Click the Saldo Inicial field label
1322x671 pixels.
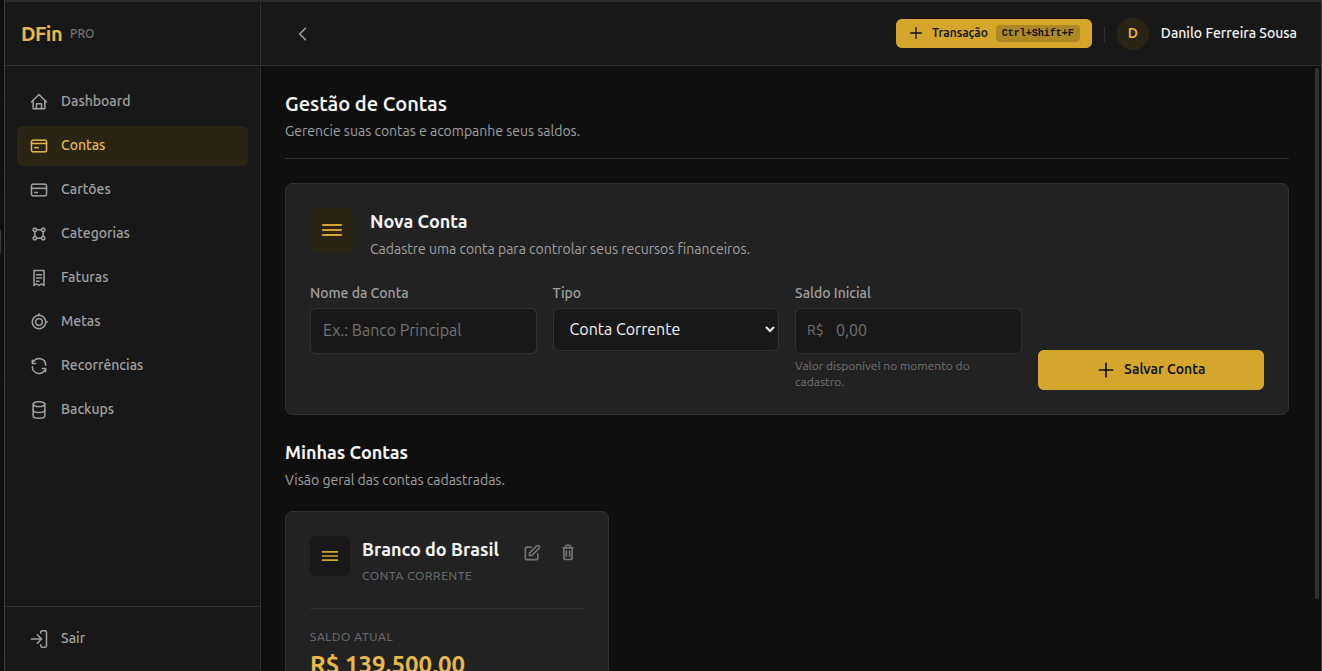833,293
